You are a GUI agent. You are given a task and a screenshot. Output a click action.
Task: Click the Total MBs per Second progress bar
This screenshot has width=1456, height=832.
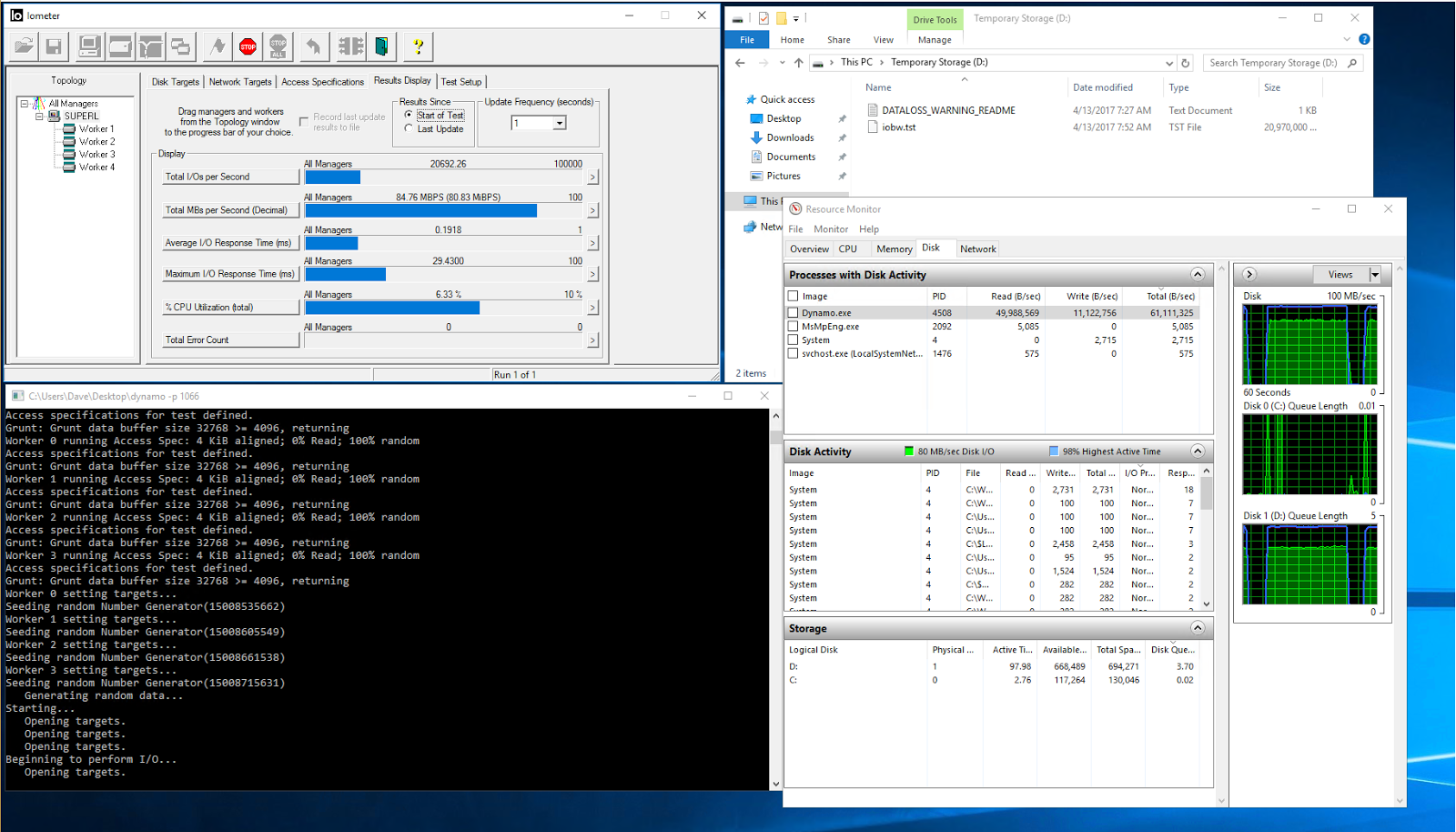pyautogui.click(x=445, y=210)
